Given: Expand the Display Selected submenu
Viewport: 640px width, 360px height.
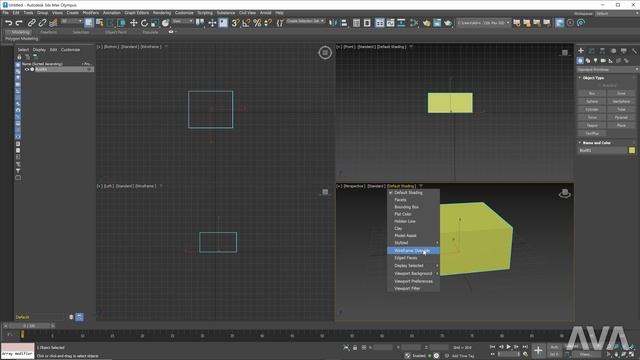Looking at the screenshot, I should pos(413,266).
